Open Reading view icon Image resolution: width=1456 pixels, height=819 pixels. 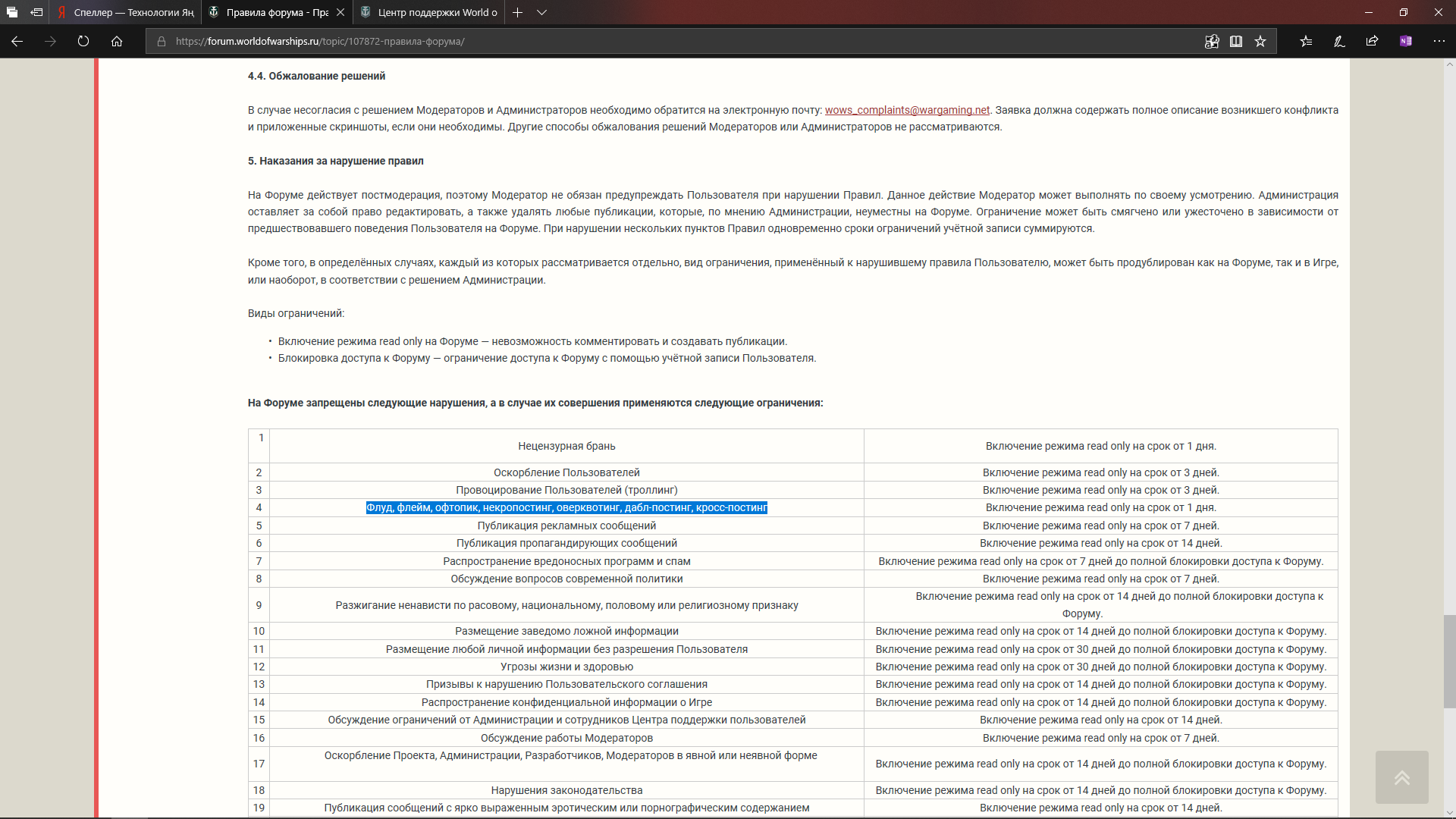point(1236,41)
